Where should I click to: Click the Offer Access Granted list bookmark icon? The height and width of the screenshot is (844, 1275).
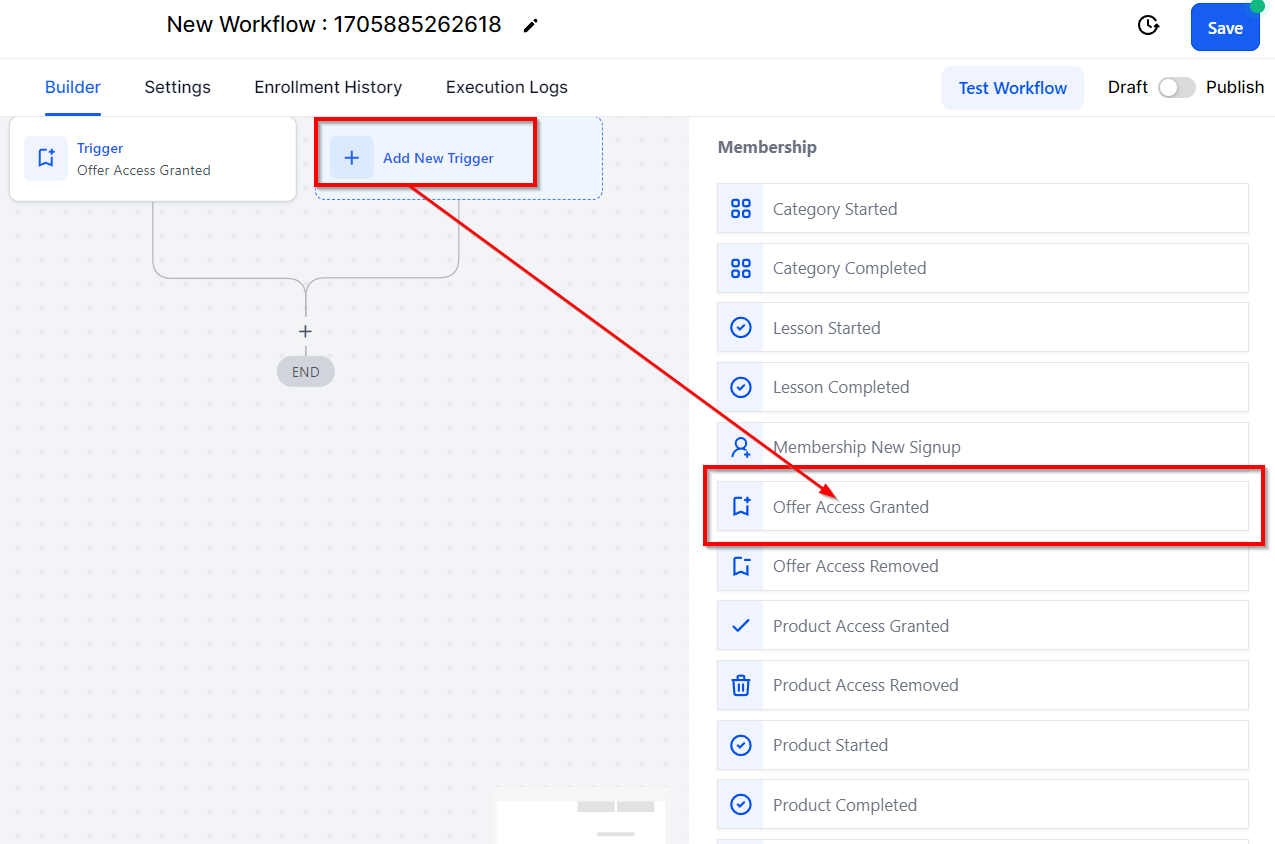(741, 507)
